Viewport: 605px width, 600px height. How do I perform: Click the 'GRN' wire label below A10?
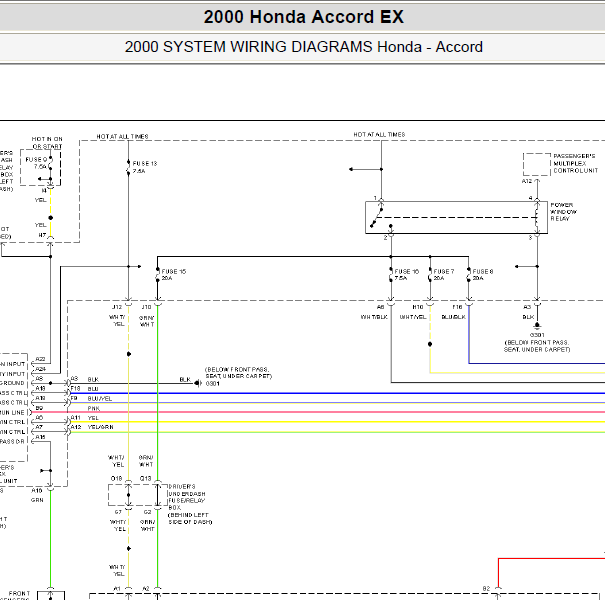click(37, 500)
